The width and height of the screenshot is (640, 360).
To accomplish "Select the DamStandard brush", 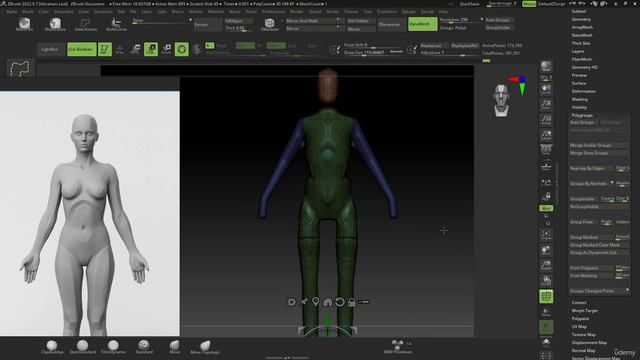I will (82, 347).
